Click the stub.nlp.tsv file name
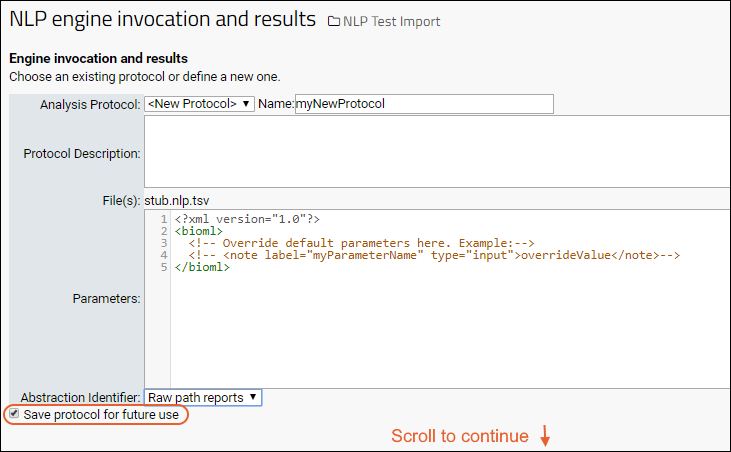Screen dimensions: 731x452 coord(177,201)
